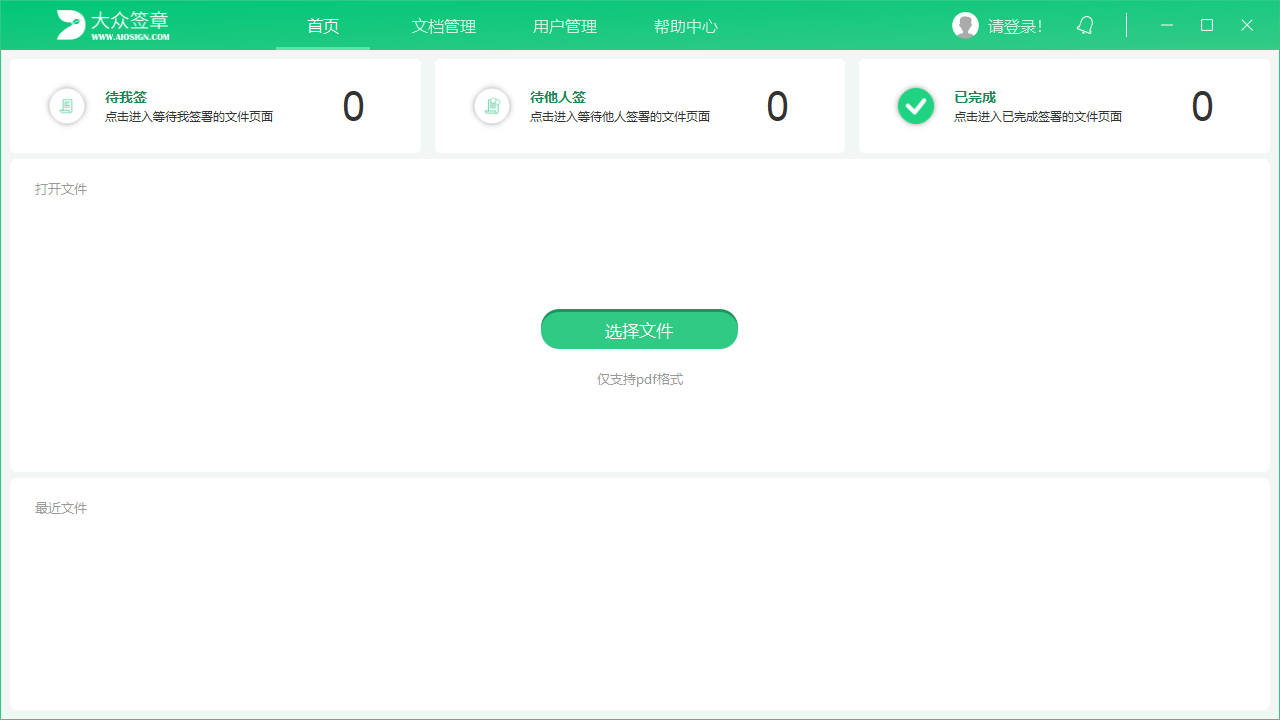
Task: Click the 已完成 green checkmark icon
Action: [x=916, y=106]
